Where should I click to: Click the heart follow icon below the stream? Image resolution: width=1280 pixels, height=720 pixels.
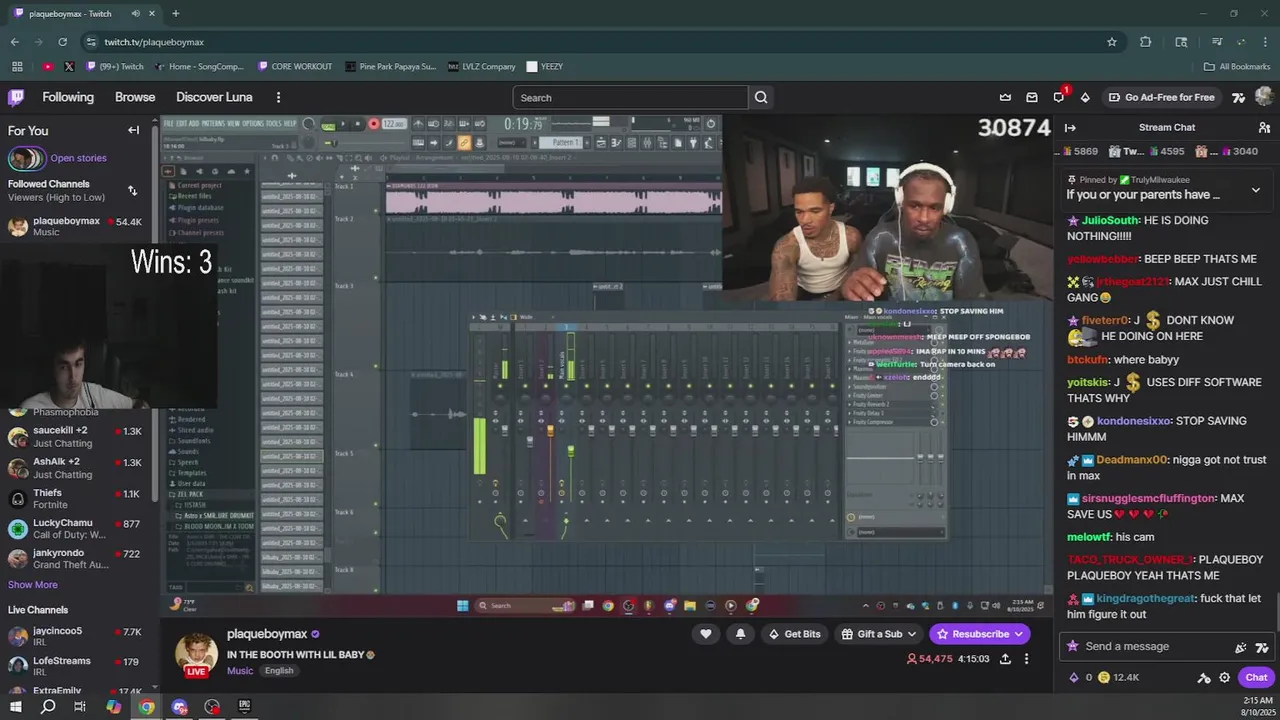tap(706, 633)
